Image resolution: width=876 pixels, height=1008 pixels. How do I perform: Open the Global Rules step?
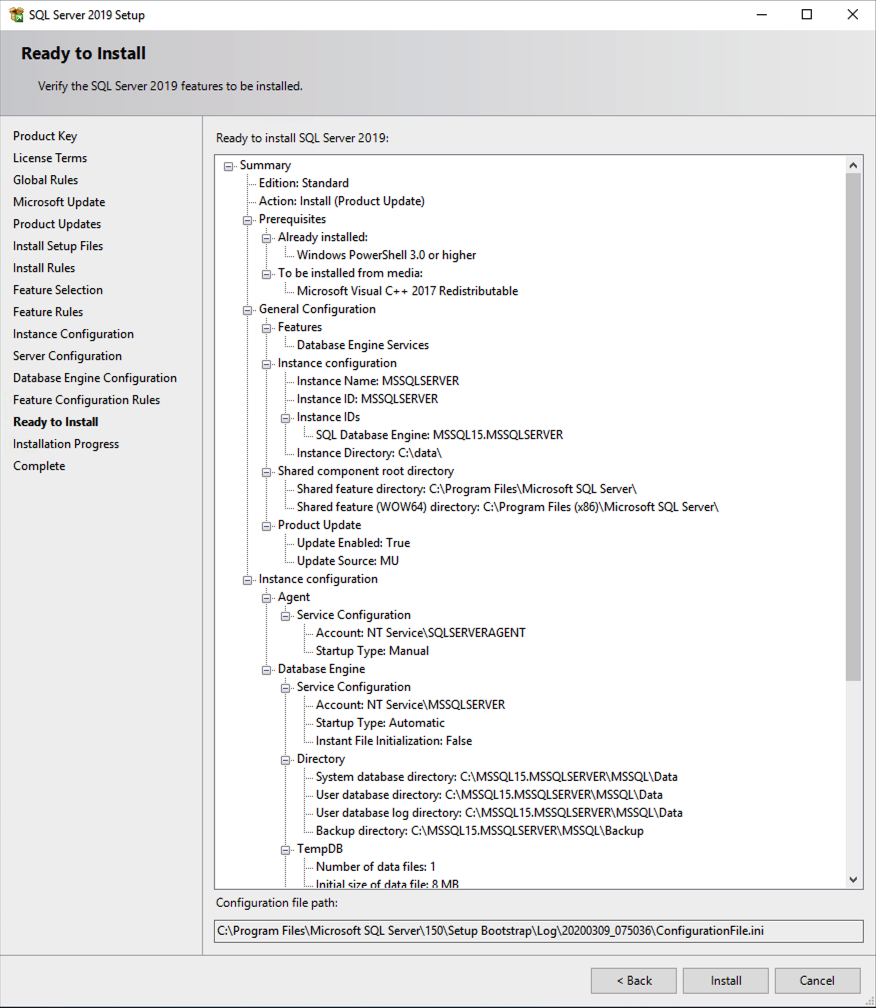46,180
